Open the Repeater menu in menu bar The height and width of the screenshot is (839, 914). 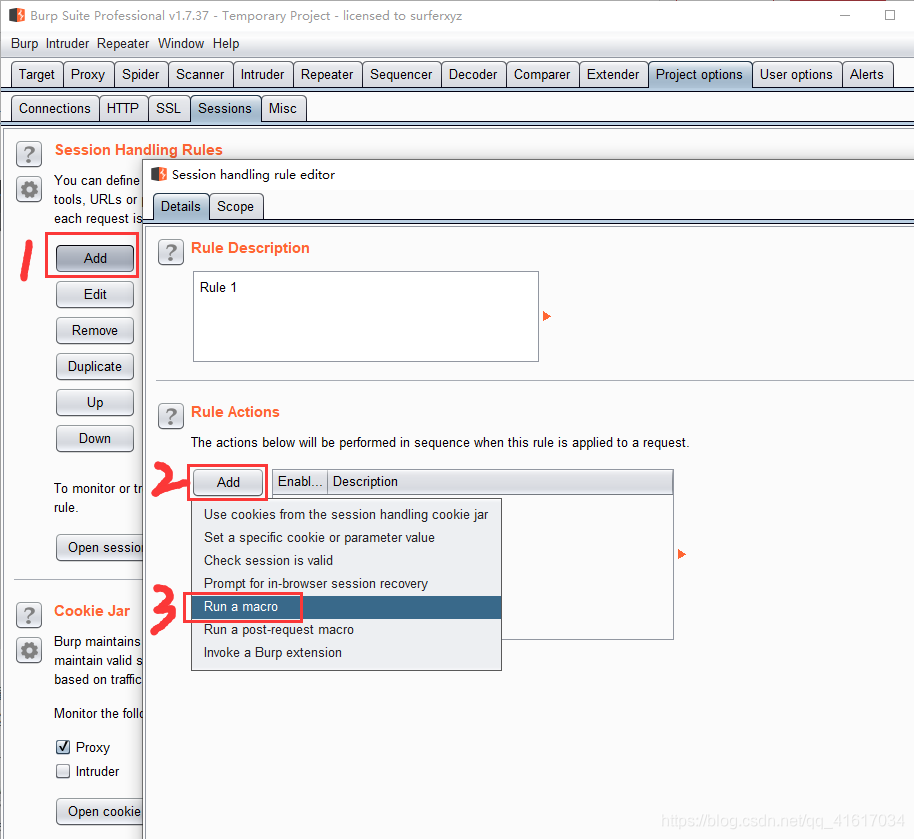click(123, 44)
